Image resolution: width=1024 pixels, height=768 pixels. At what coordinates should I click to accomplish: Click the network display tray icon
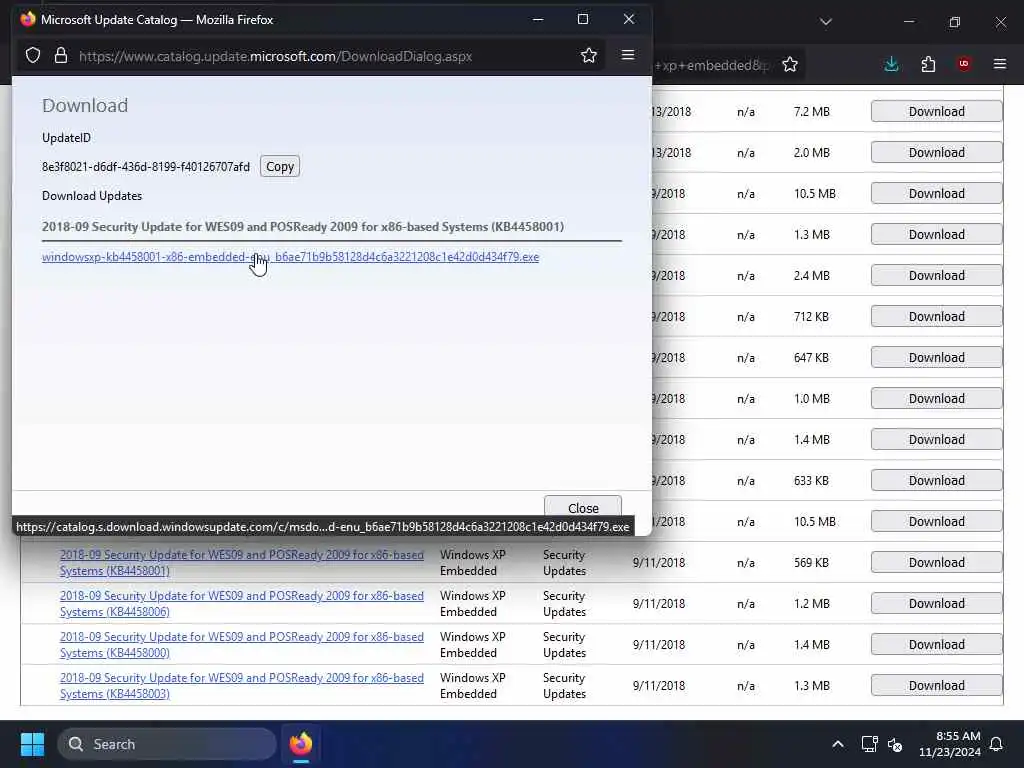[x=869, y=744]
